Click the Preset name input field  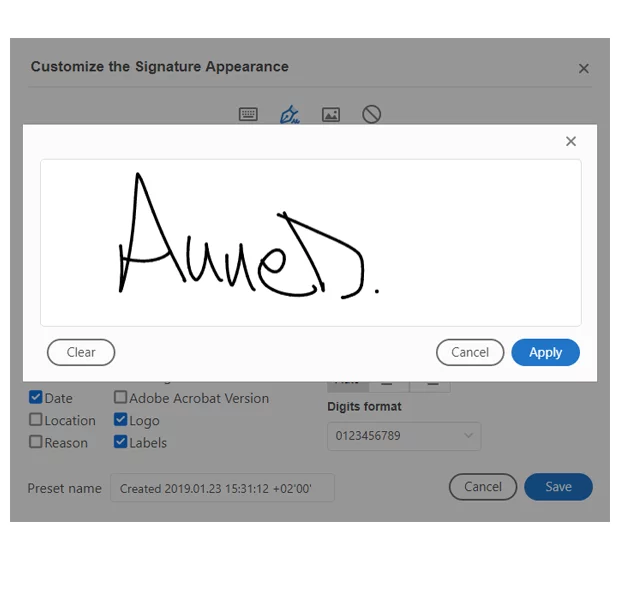(x=222, y=488)
